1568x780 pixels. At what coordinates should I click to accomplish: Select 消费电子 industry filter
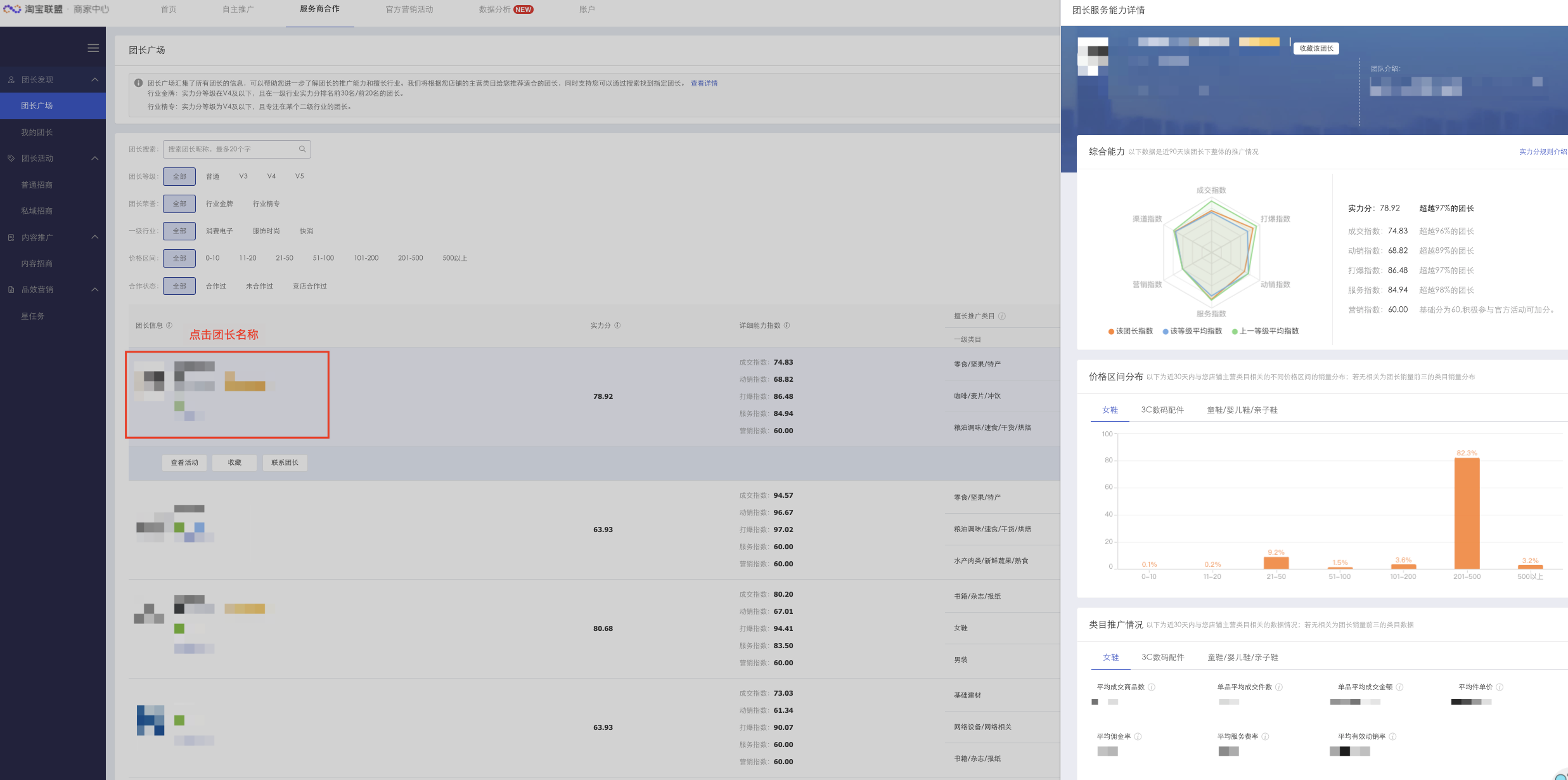click(x=219, y=231)
